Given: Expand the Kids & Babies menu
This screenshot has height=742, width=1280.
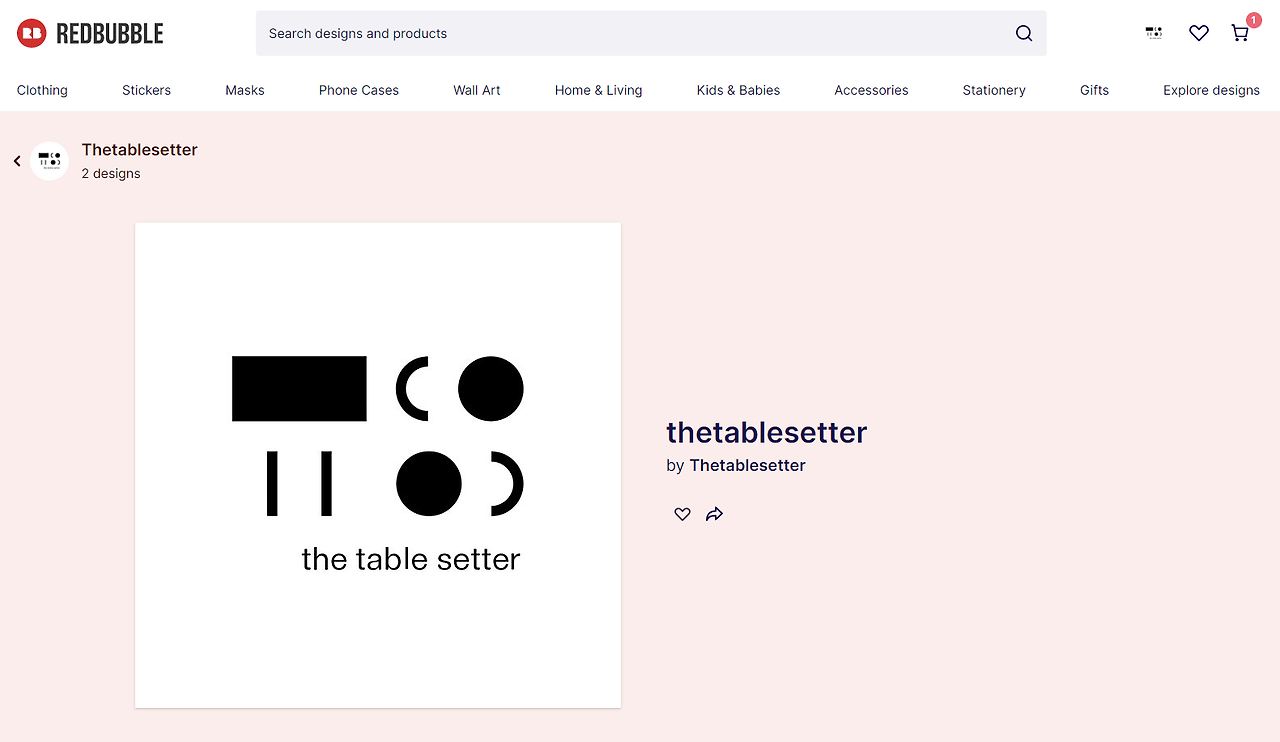Looking at the screenshot, I should click(738, 90).
